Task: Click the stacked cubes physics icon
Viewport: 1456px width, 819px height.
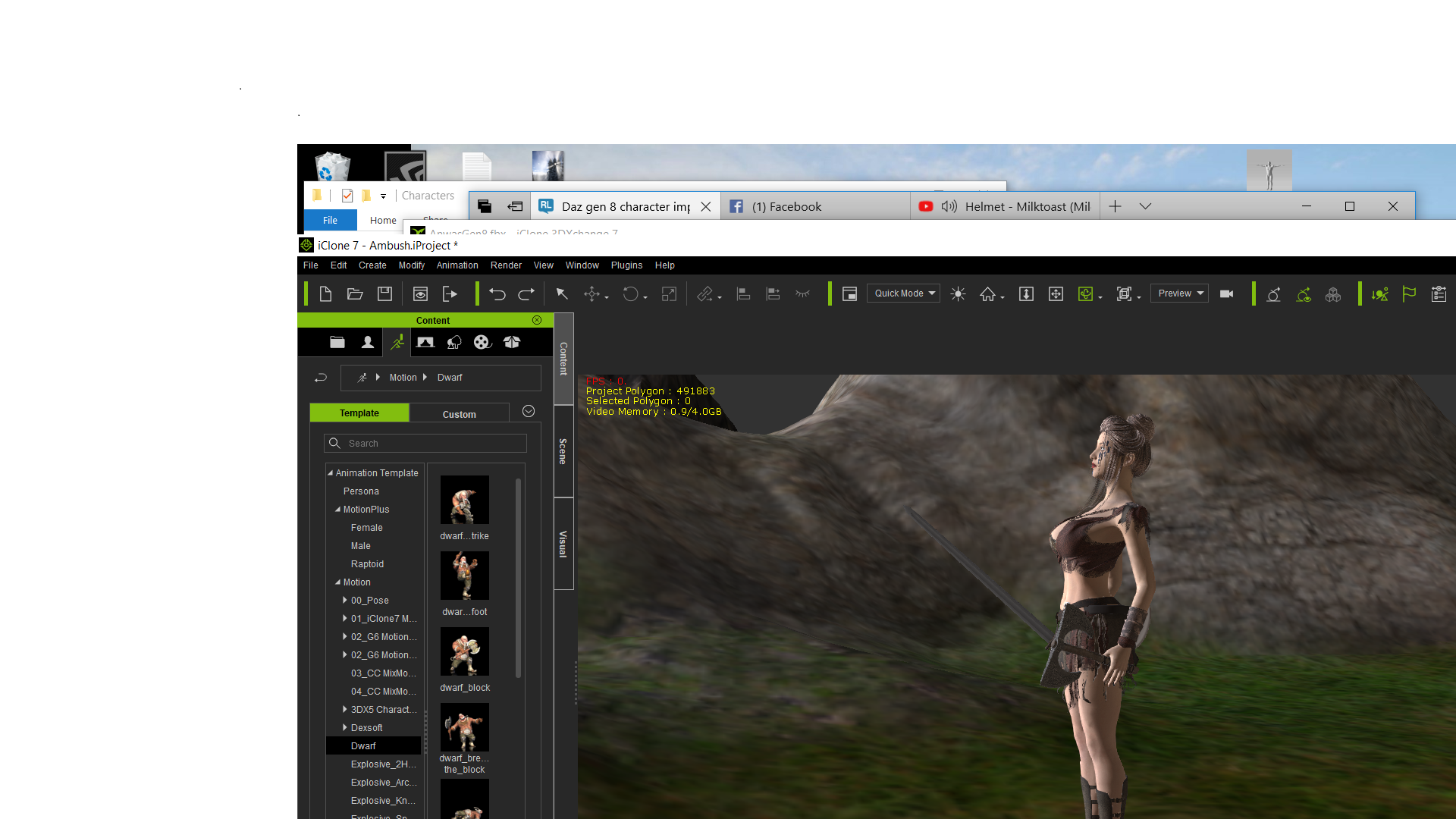Action: [x=1333, y=294]
